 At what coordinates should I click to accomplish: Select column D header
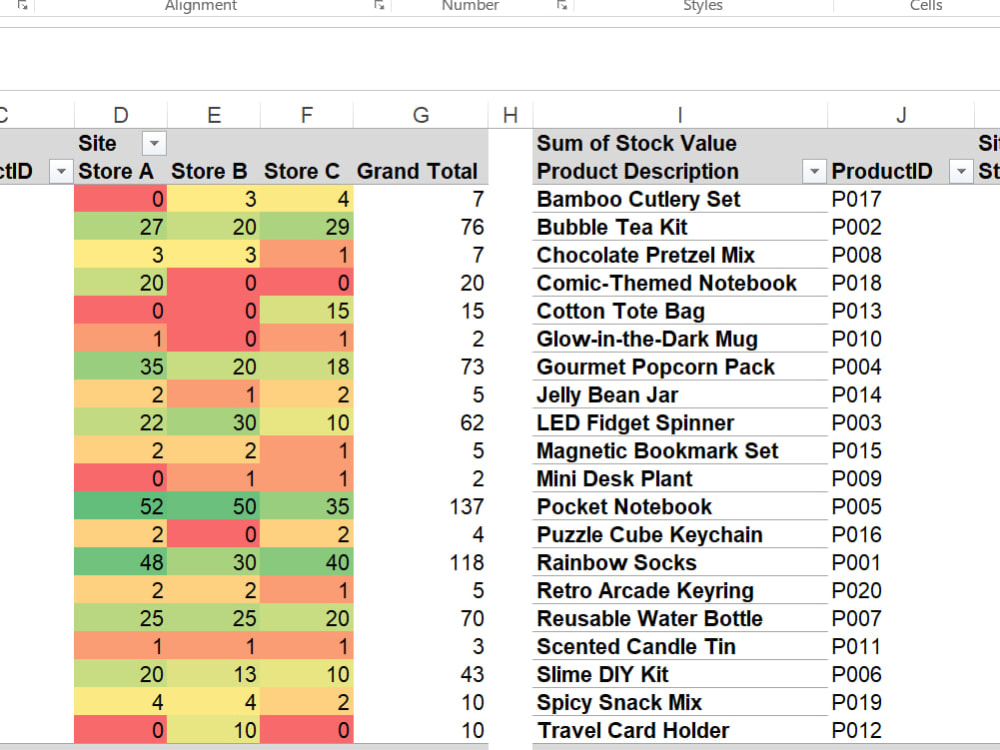click(x=121, y=115)
